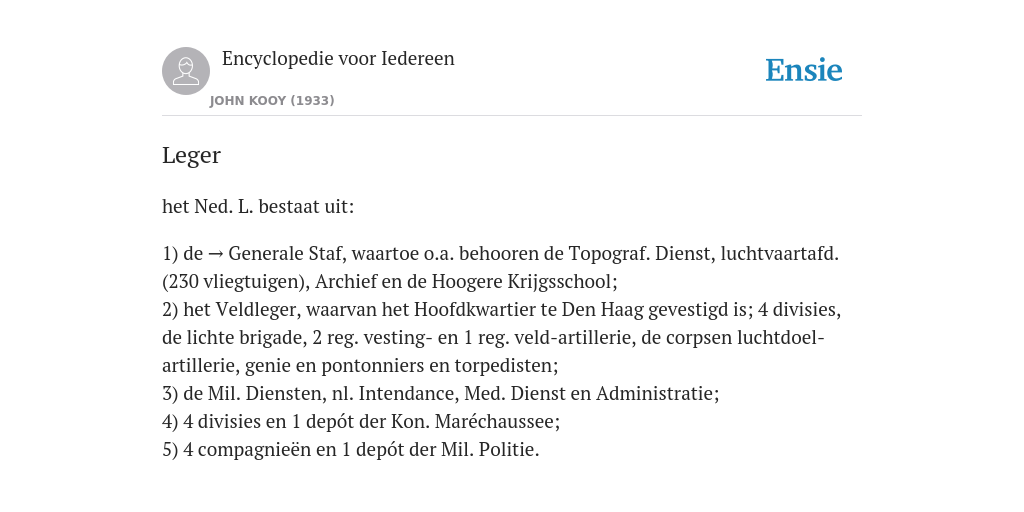Click the gray author avatar icon
1024x512 pixels.
[186, 71]
